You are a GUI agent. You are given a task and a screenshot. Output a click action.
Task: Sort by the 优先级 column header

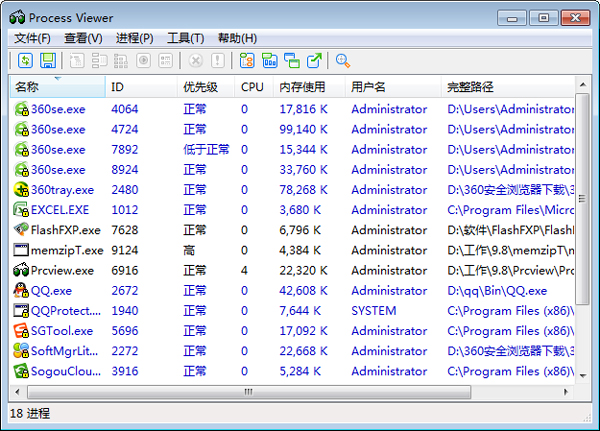tap(206, 87)
